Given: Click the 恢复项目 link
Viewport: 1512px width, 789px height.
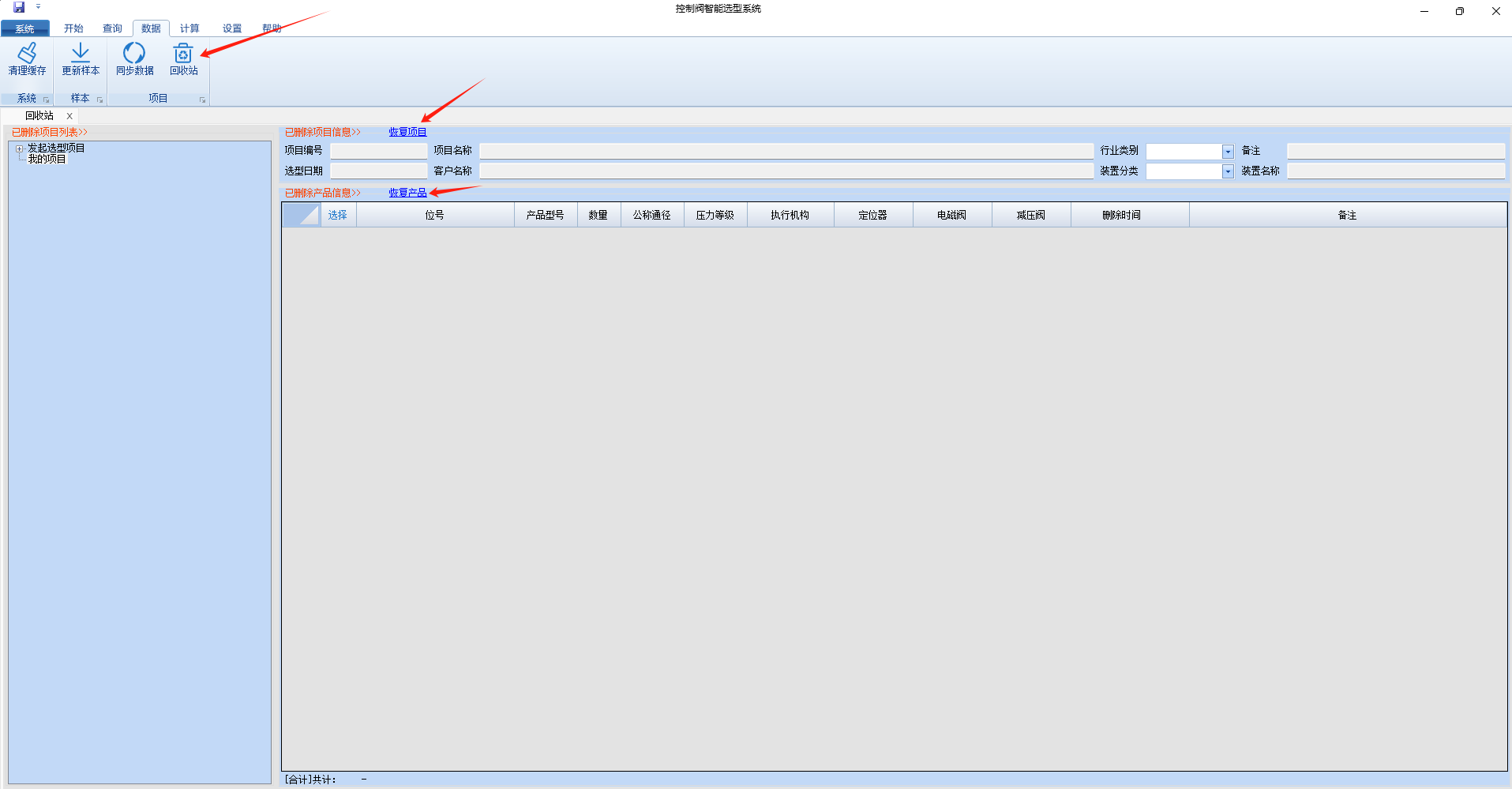Looking at the screenshot, I should coord(407,132).
